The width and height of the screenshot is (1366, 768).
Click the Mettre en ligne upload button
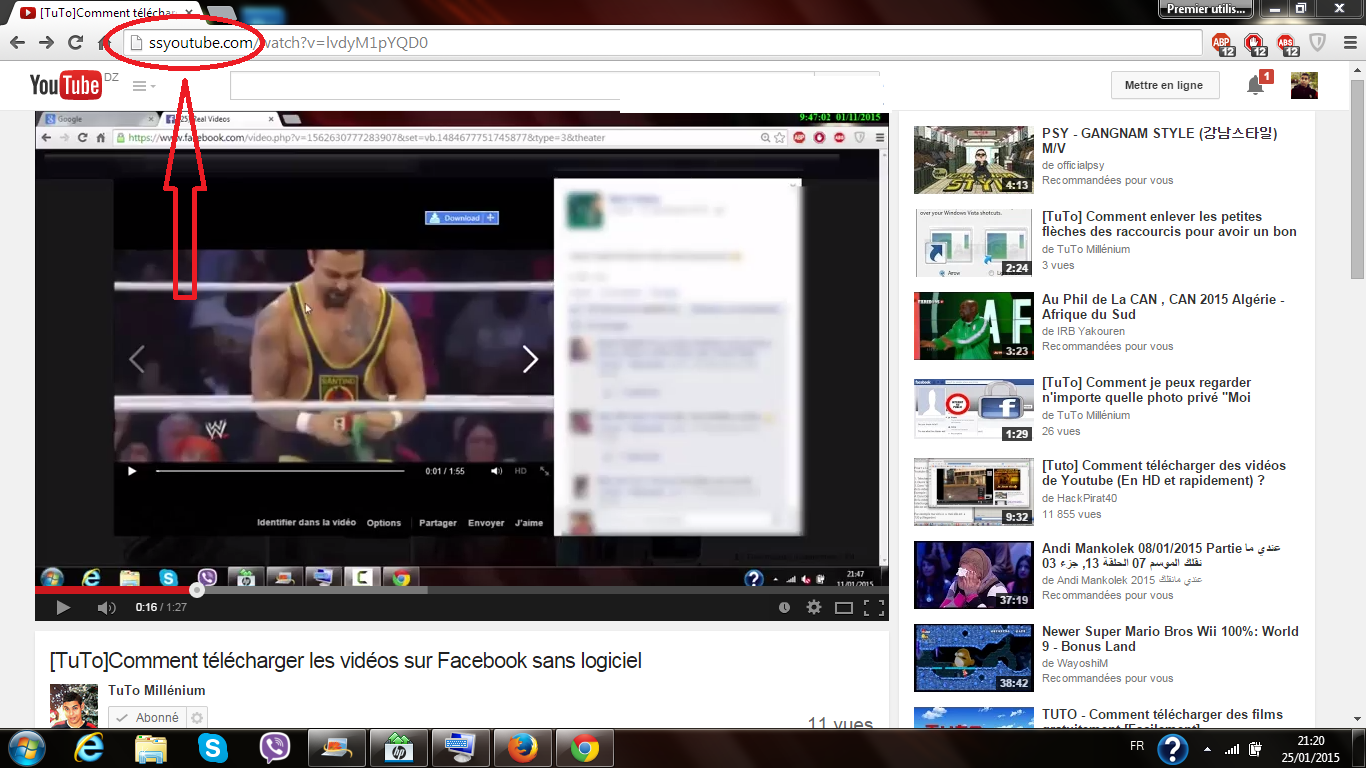(x=1164, y=85)
